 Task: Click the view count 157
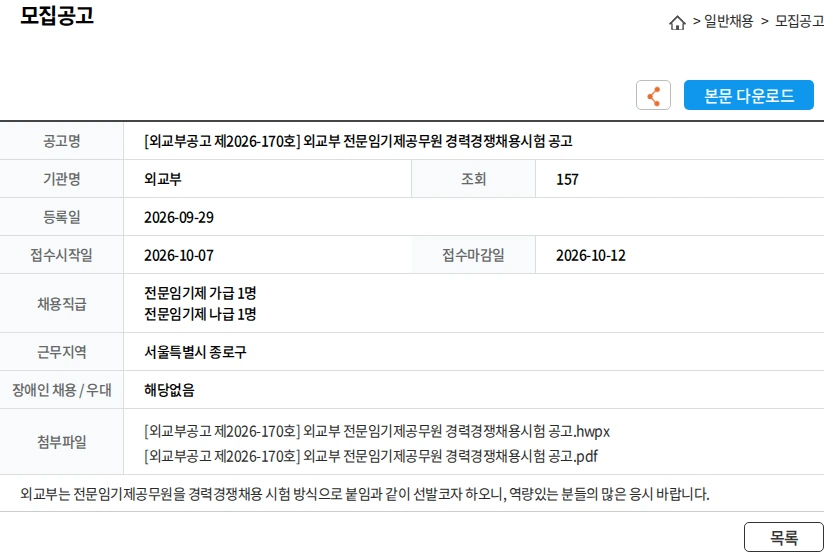click(567, 179)
